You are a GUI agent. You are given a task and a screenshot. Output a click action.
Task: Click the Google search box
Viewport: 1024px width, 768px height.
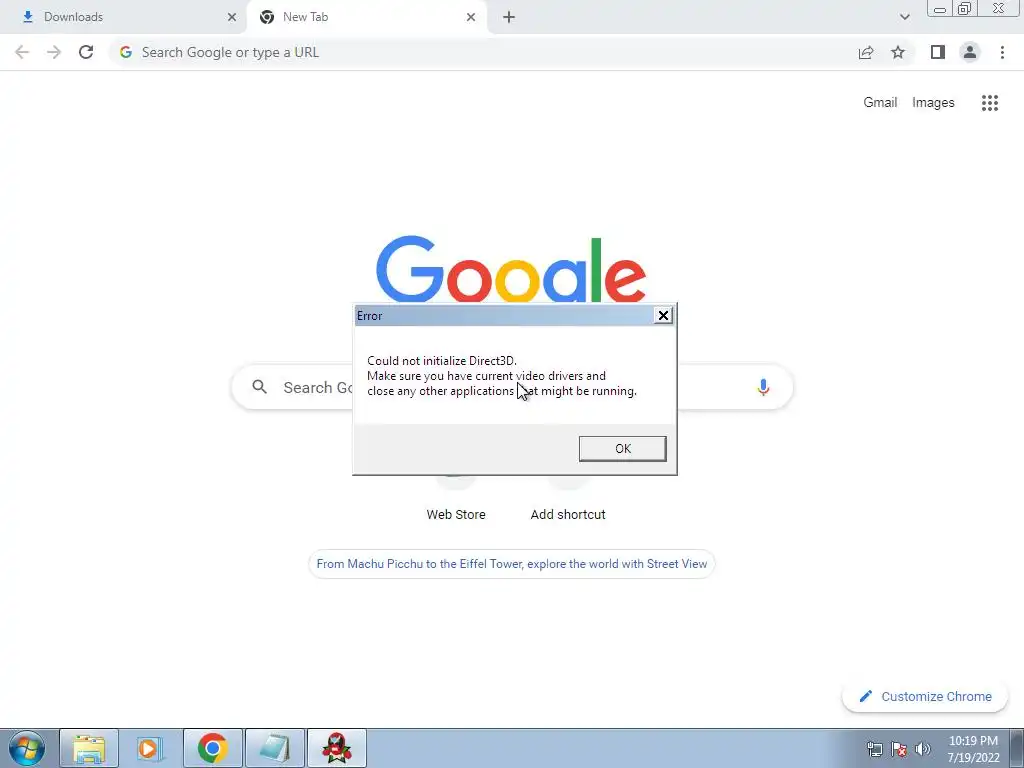(x=512, y=387)
